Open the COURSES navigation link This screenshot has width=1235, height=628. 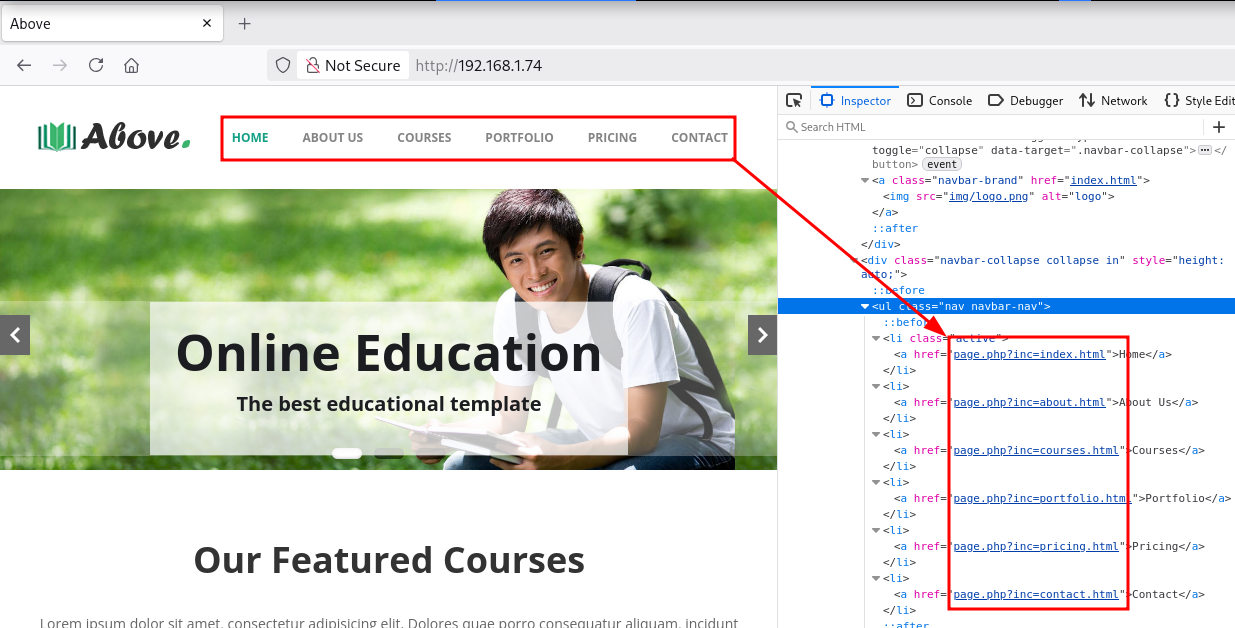pos(424,138)
